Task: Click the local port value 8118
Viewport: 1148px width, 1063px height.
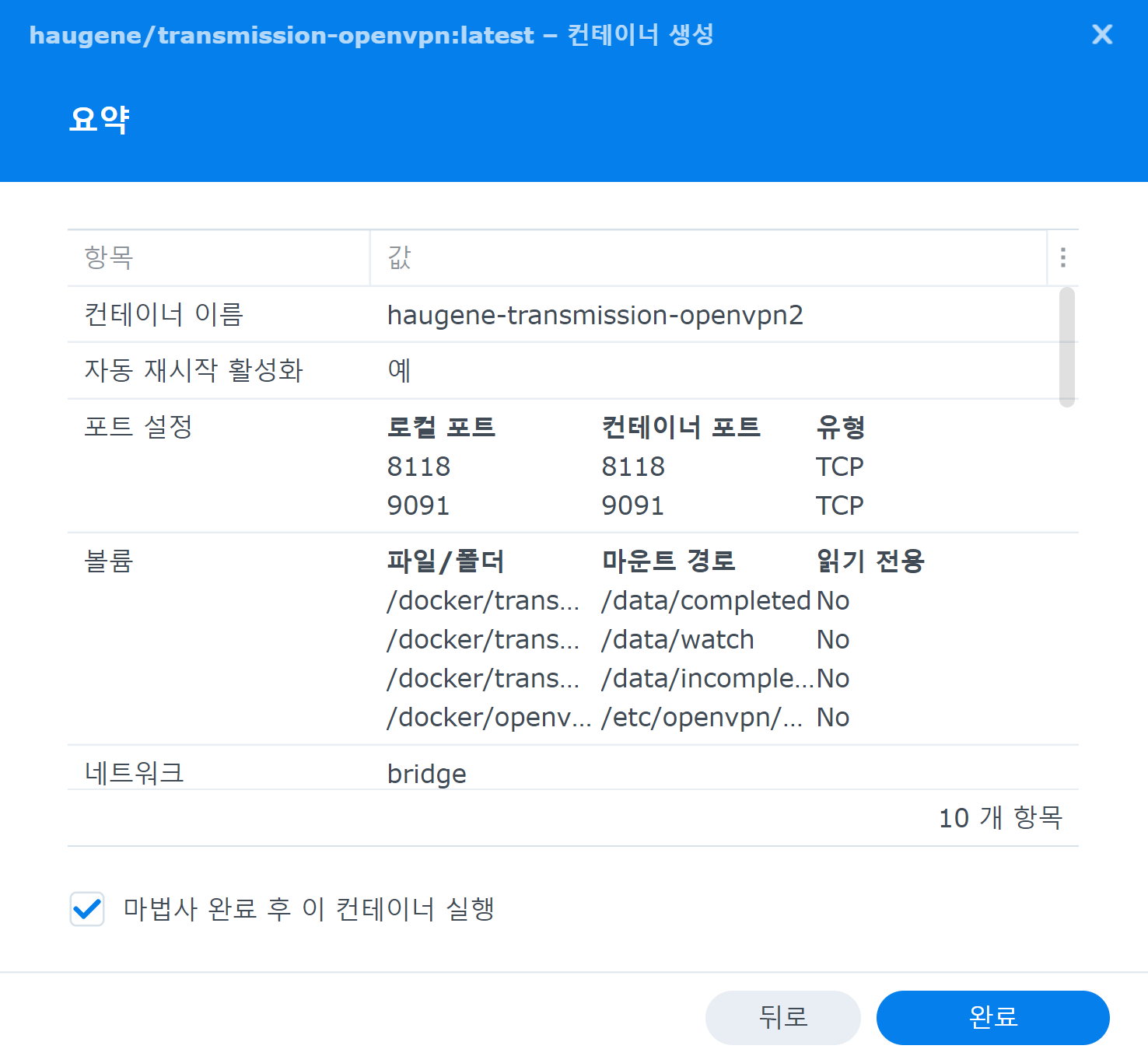Action: pyautogui.click(x=418, y=467)
